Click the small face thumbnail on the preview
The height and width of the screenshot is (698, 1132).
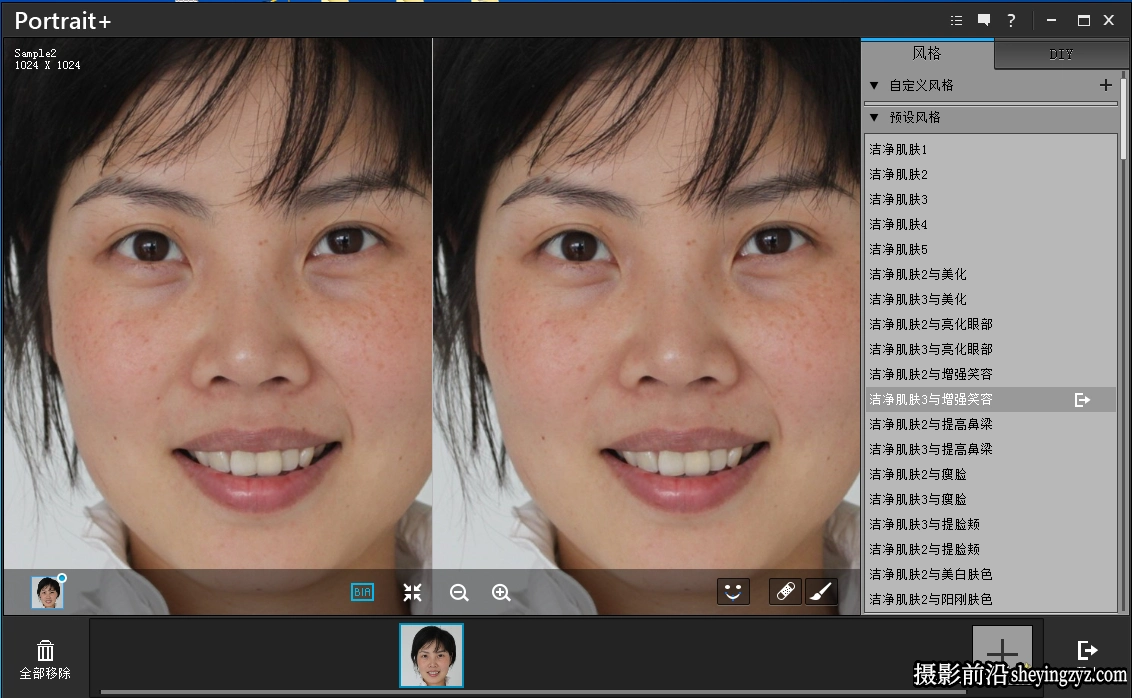click(x=48, y=592)
